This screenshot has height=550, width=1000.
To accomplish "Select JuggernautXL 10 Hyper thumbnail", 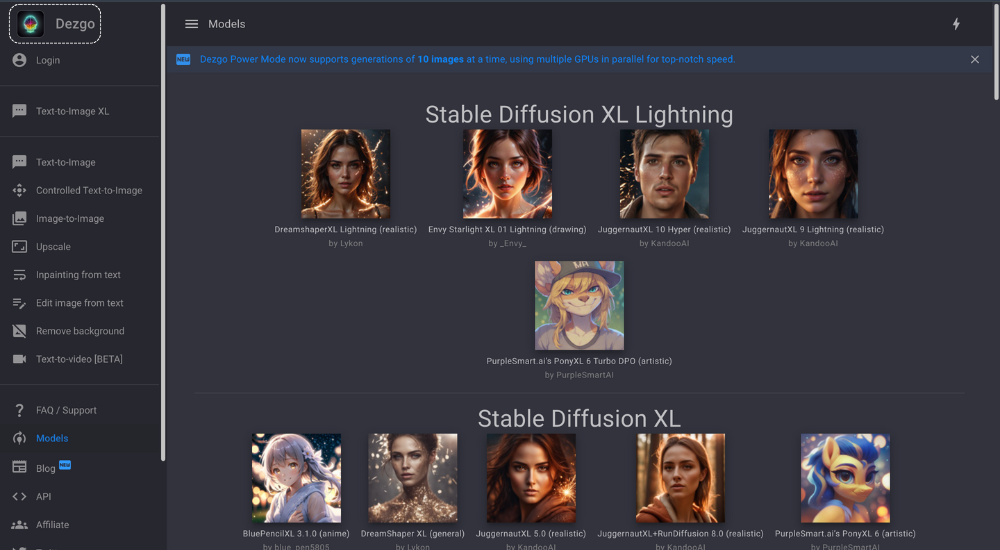I will pos(664,174).
